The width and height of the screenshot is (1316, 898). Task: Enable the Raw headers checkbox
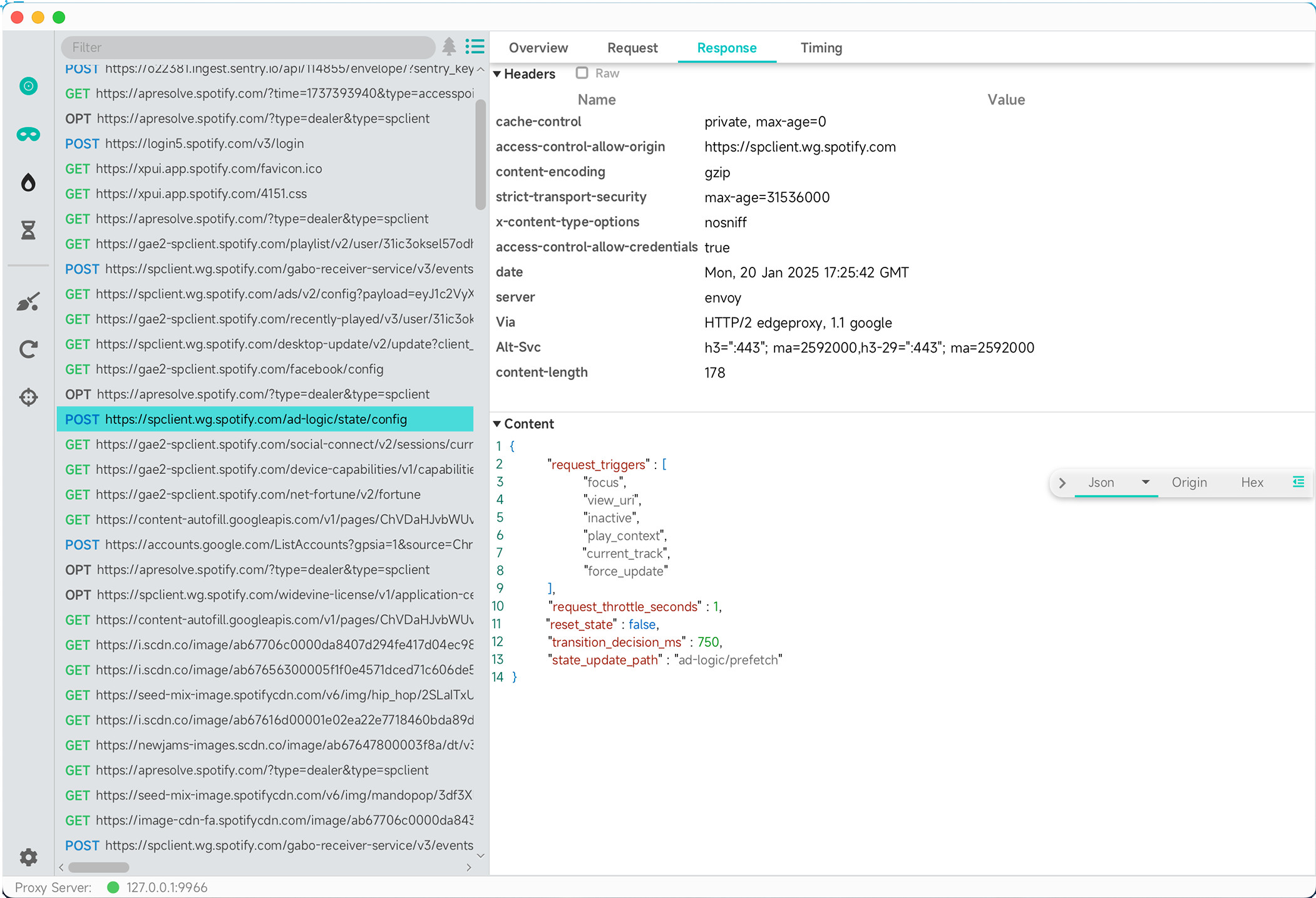pos(582,73)
